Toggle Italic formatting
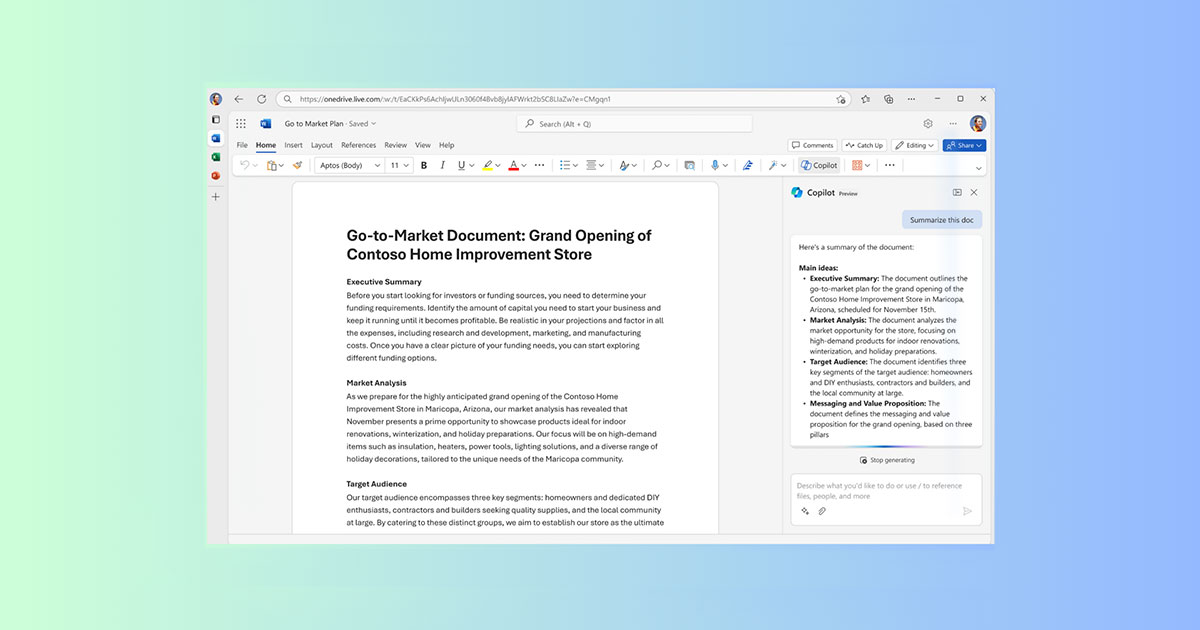 click(442, 165)
